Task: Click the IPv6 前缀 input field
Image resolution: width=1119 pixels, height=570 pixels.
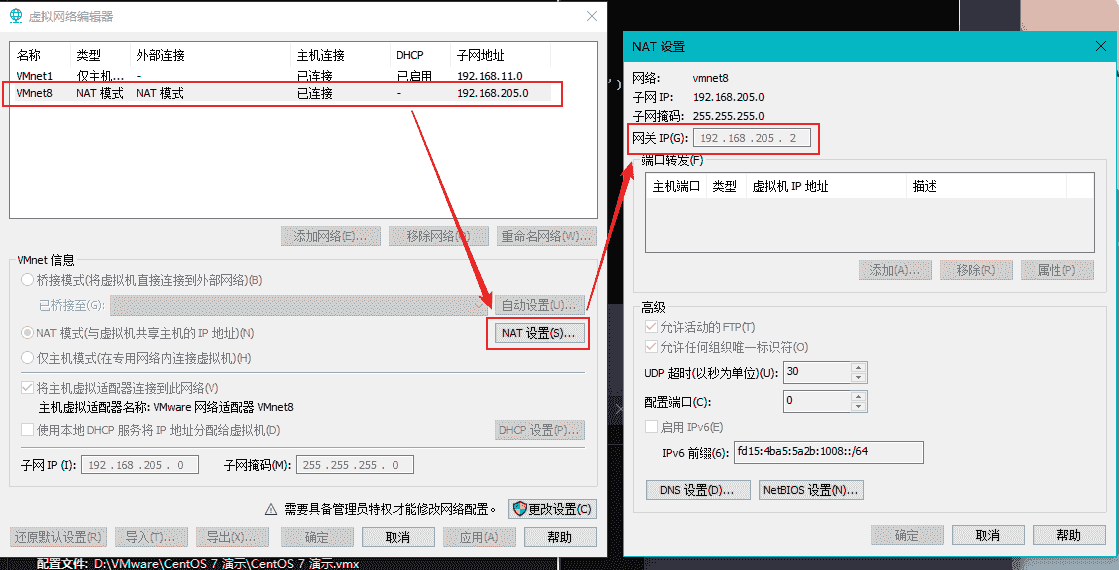Action: pos(828,452)
